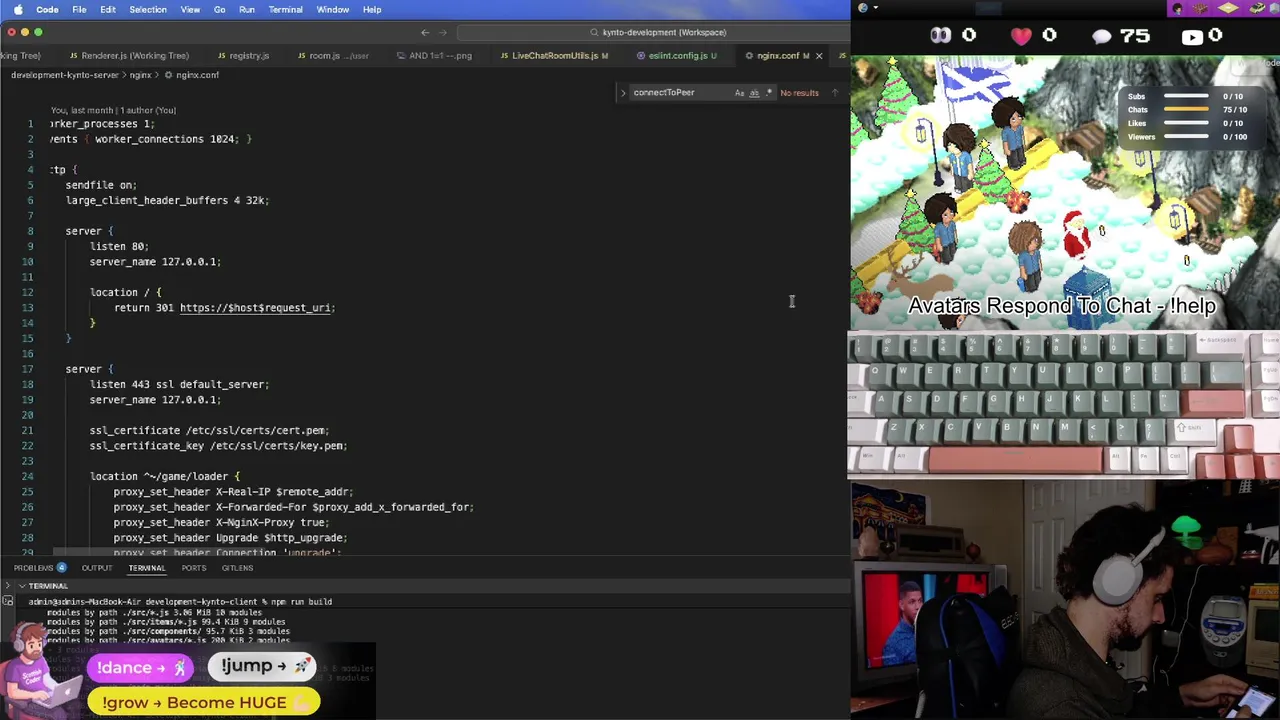Image resolution: width=1280 pixels, height=720 pixels.
Task: Toggle Match Case in find widget
Action: click(740, 92)
